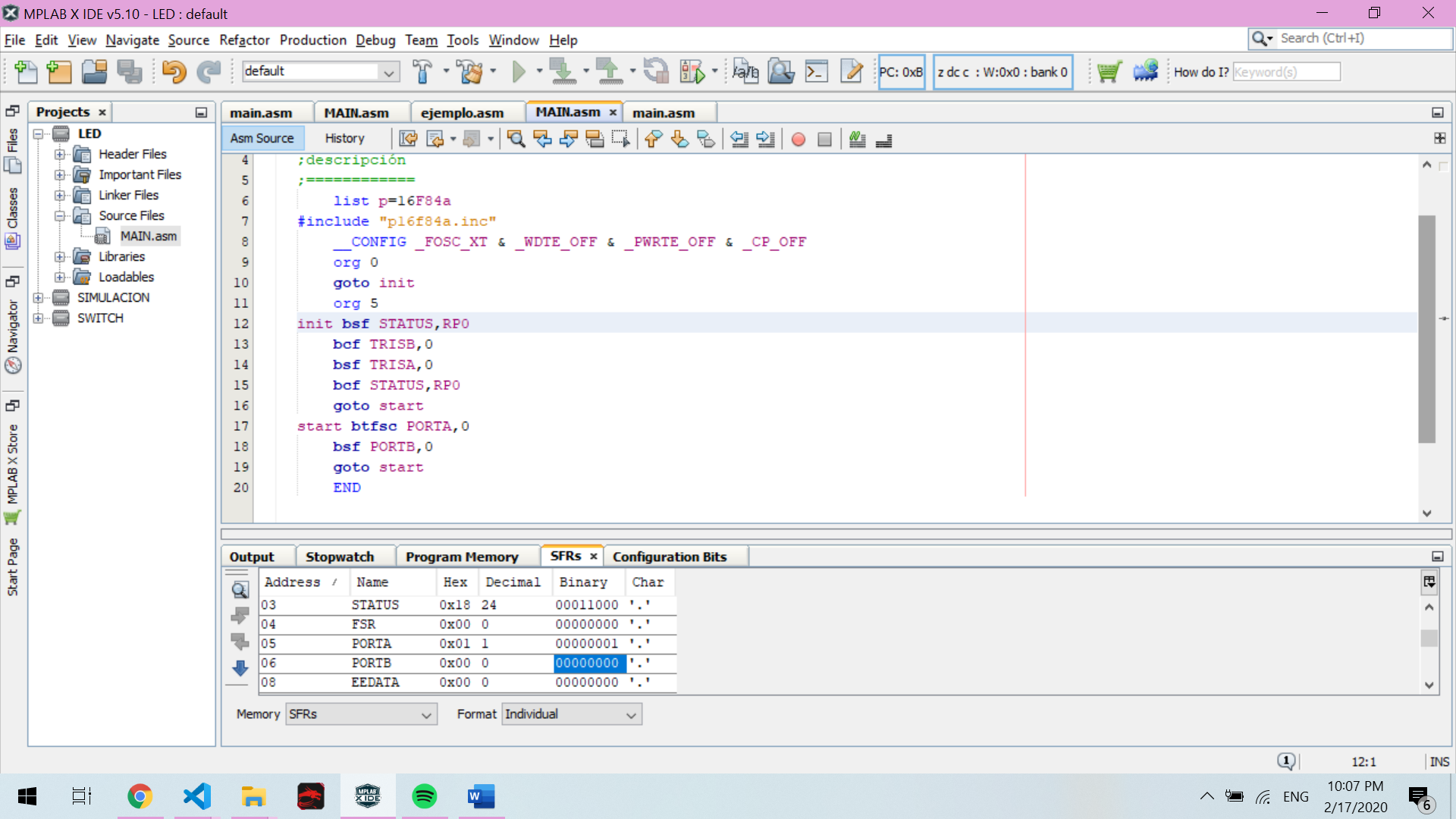Click the New File toolbar icon
Screen dimensions: 1456x819
pyautogui.click(x=26, y=72)
